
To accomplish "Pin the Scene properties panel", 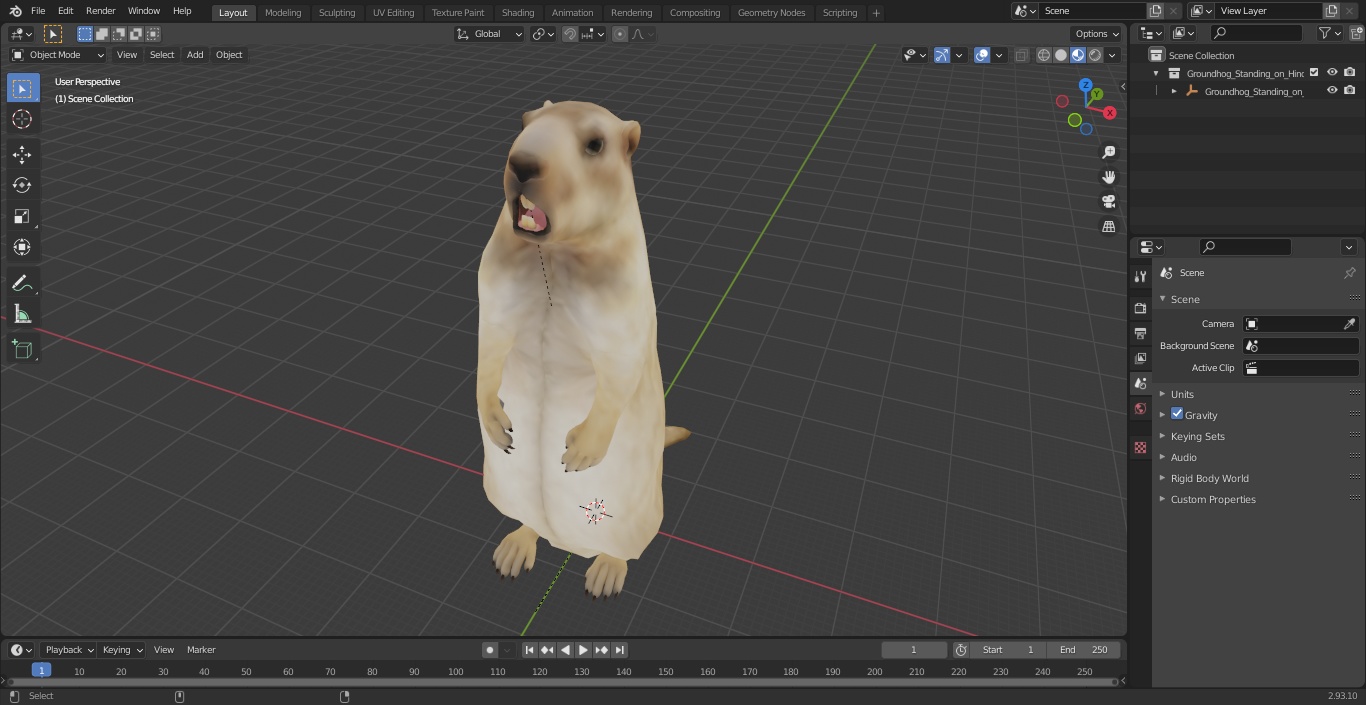I will [1349, 273].
